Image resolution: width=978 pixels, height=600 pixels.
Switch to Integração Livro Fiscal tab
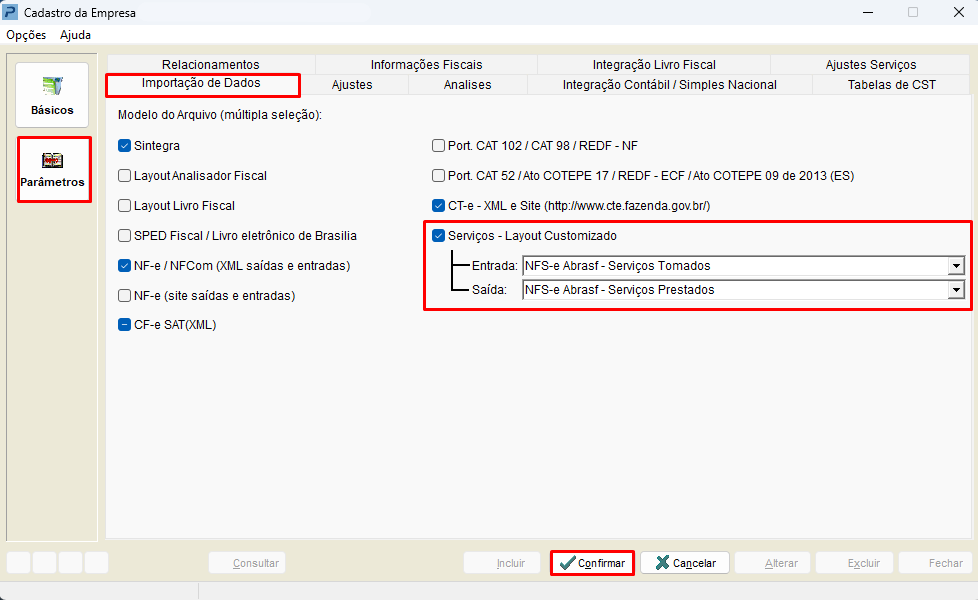pyautogui.click(x=654, y=64)
